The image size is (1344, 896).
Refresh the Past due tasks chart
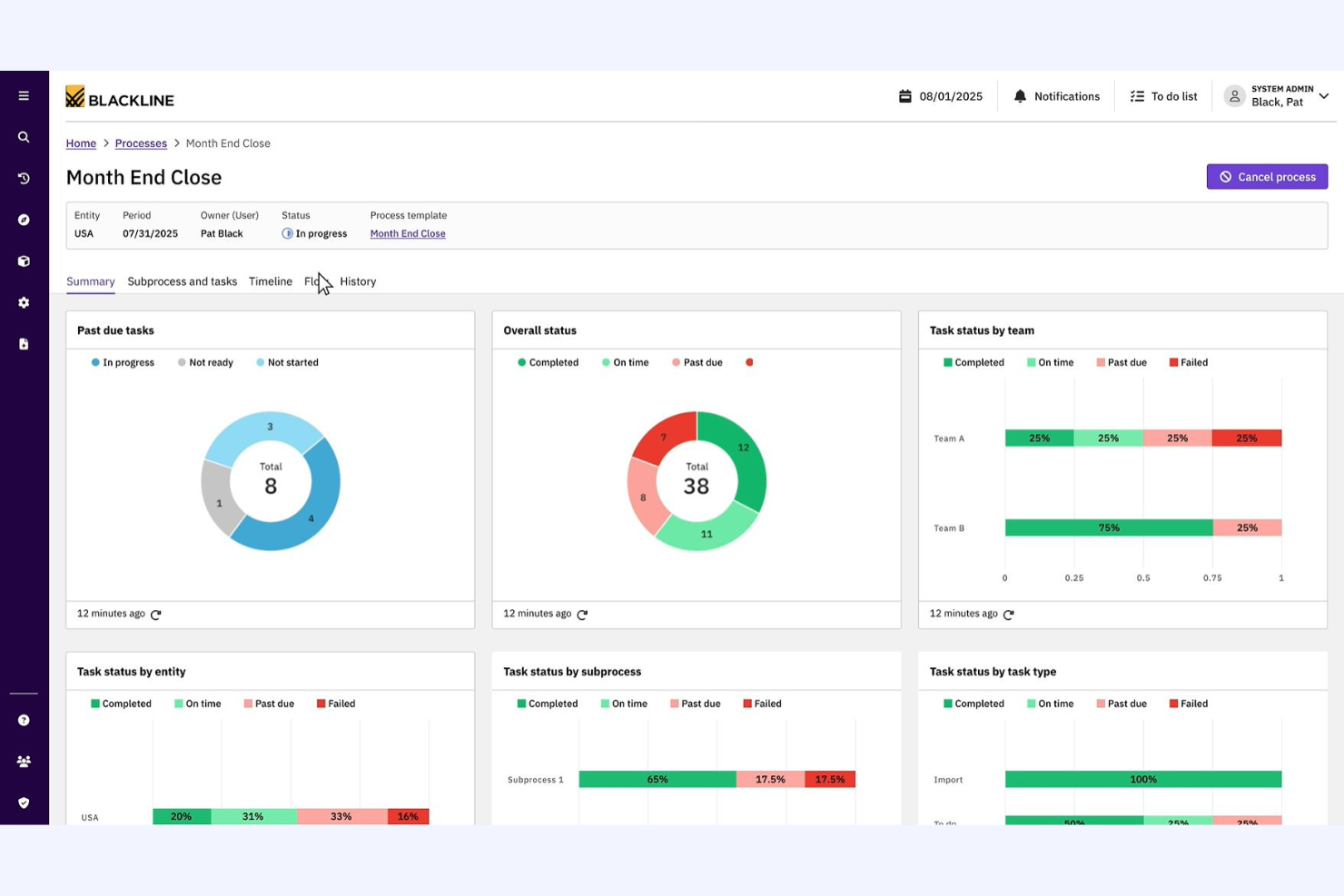[155, 614]
